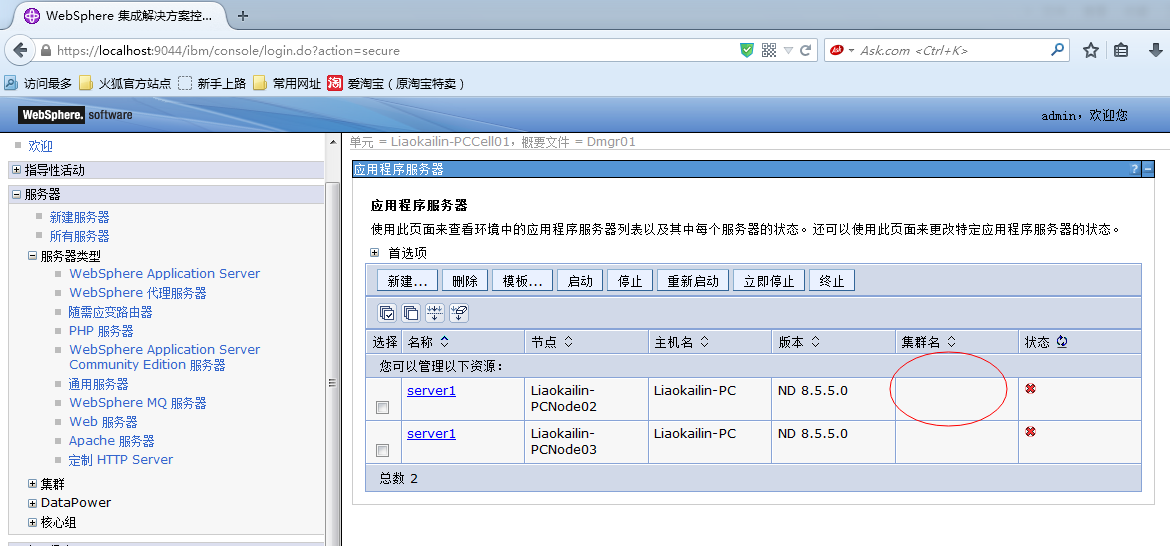
Task: Open the 新建服务器 link
Action: (x=79, y=217)
